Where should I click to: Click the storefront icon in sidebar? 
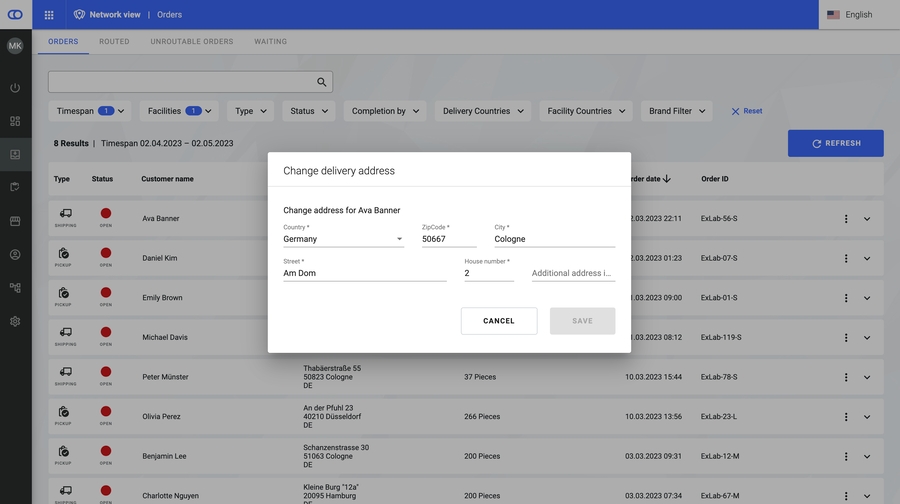coord(15,221)
